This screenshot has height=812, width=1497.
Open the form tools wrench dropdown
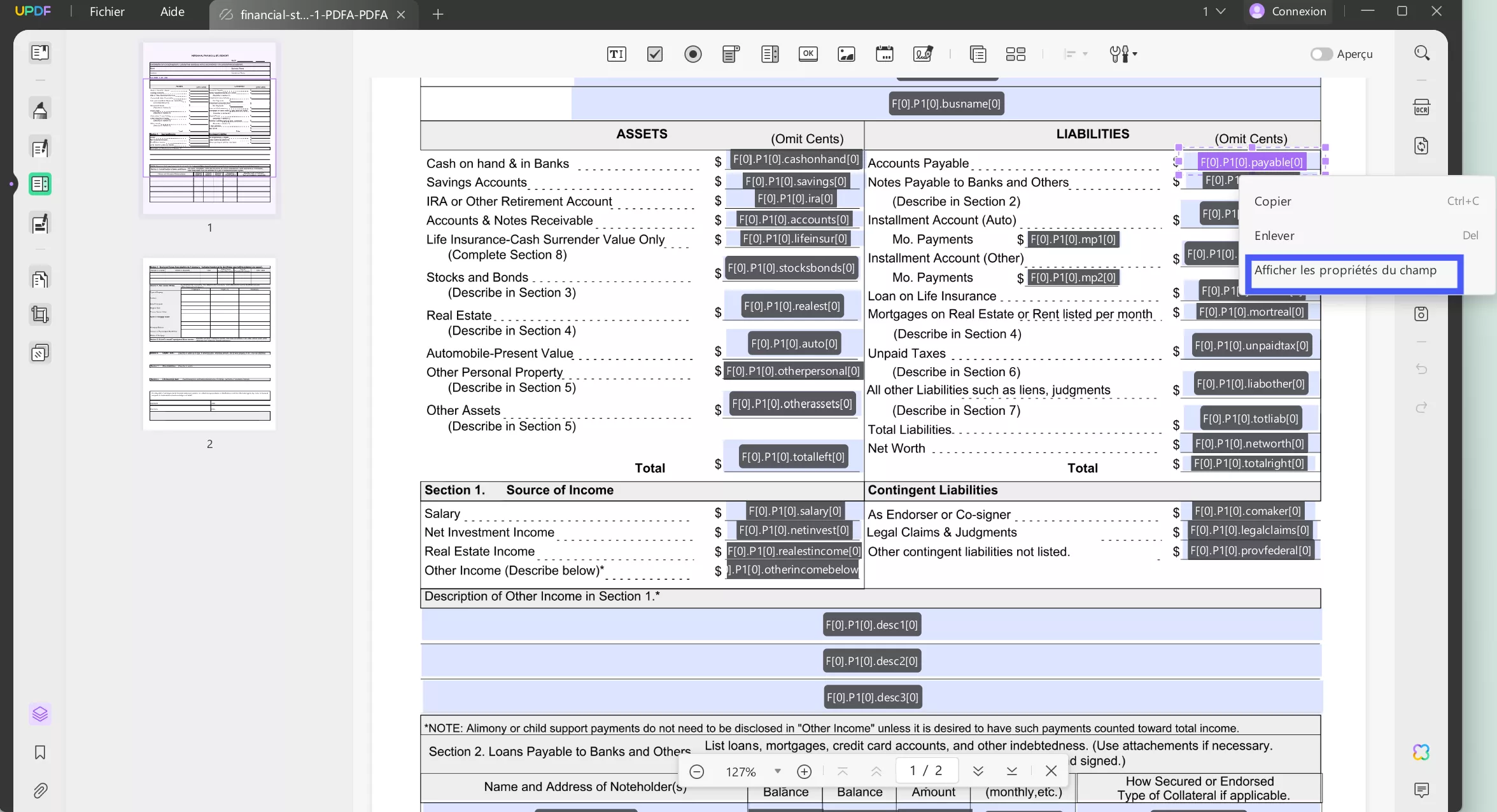tap(1123, 54)
